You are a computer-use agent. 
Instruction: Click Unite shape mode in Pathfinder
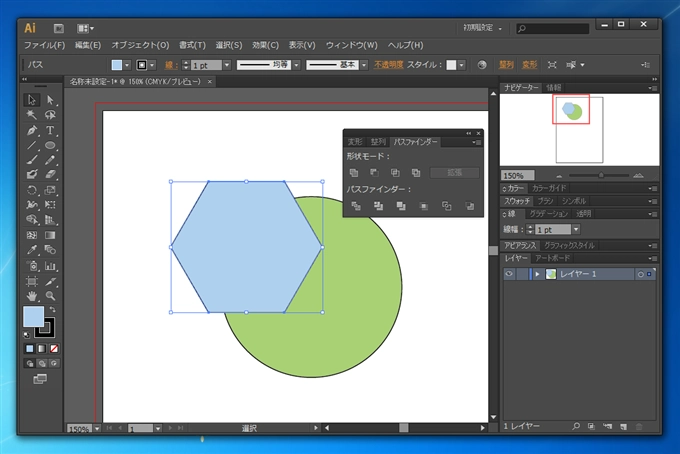click(354, 173)
